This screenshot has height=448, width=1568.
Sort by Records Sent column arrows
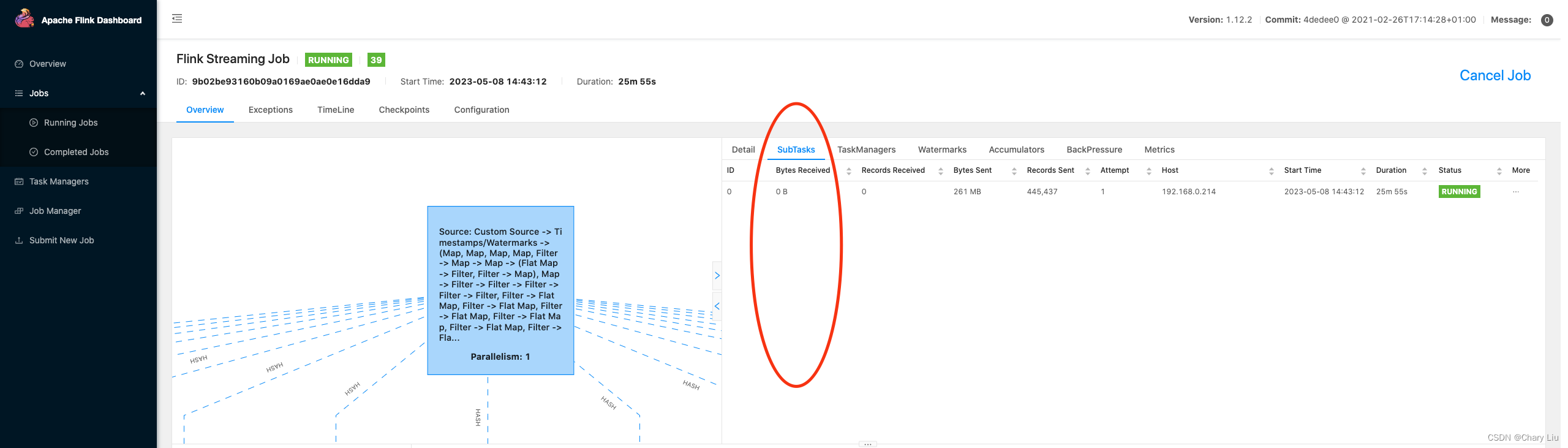point(1088,171)
